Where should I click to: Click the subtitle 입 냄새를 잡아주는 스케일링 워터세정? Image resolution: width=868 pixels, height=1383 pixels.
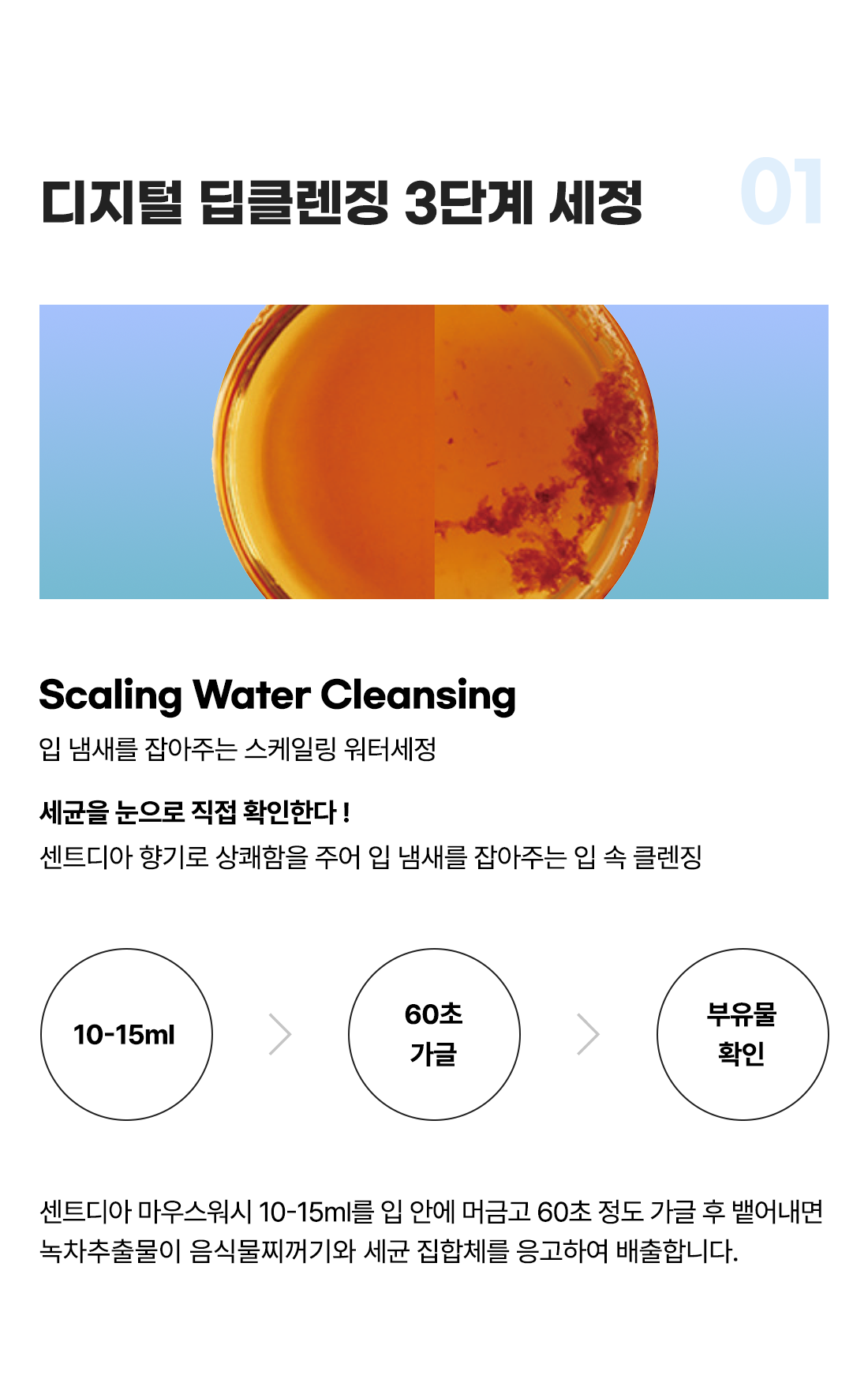(x=238, y=748)
